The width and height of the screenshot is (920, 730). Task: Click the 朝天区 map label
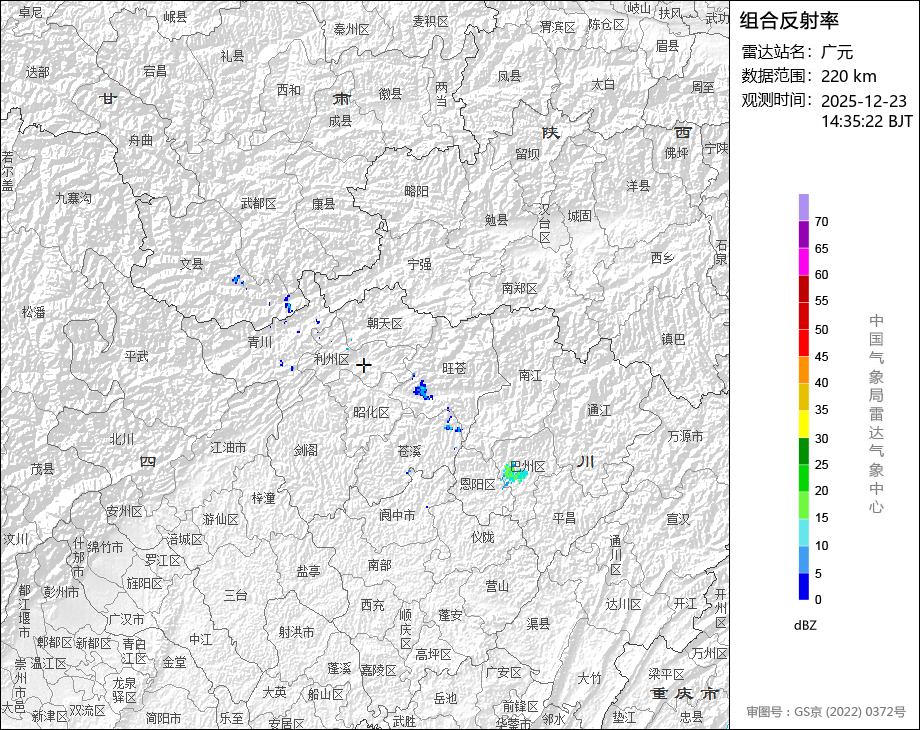(385, 323)
